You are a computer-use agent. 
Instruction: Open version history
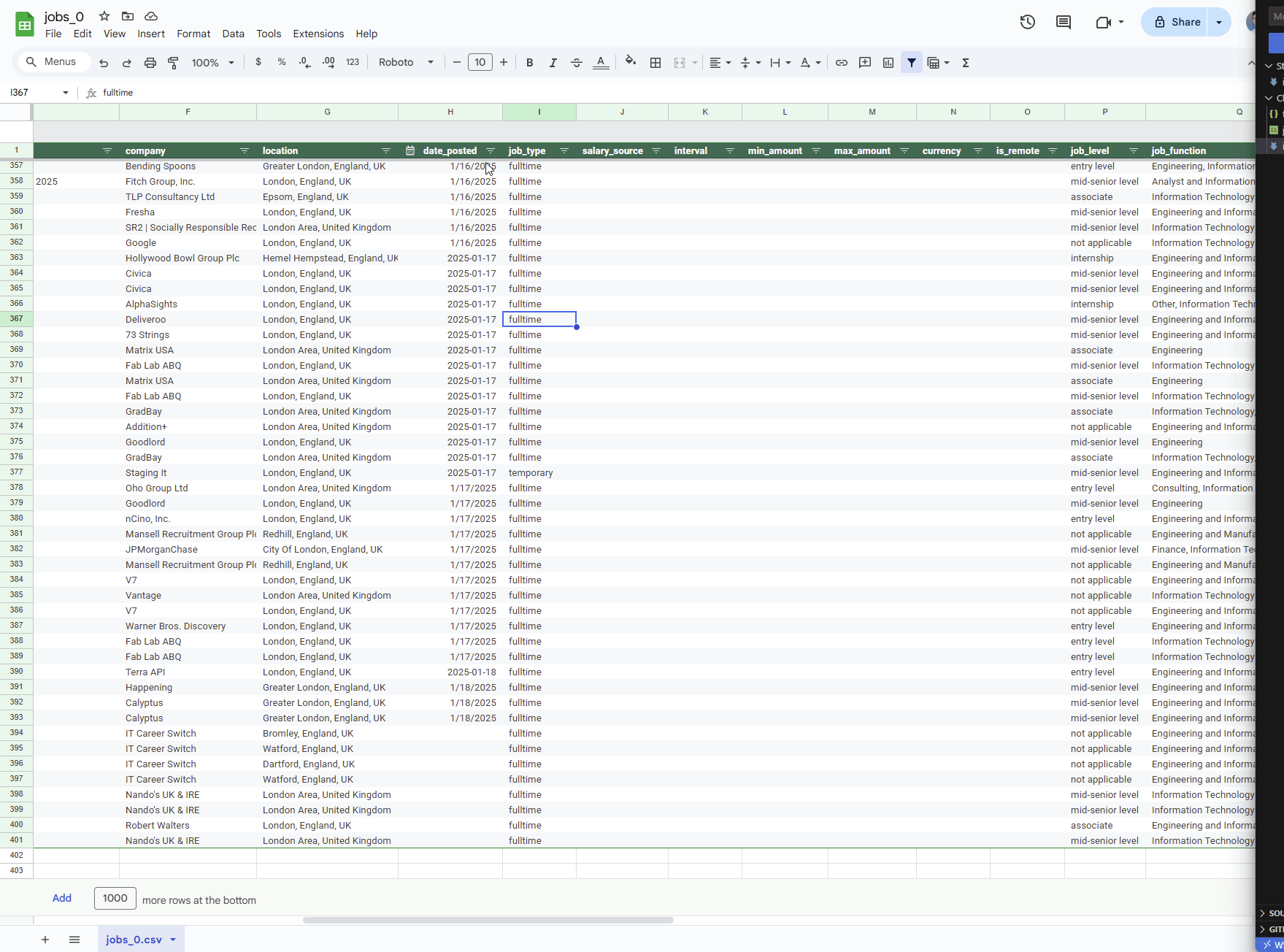click(1026, 22)
